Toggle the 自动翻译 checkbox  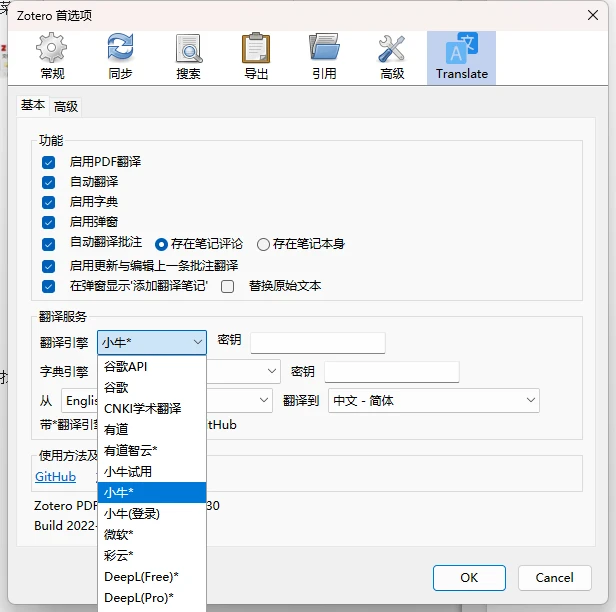(48, 182)
